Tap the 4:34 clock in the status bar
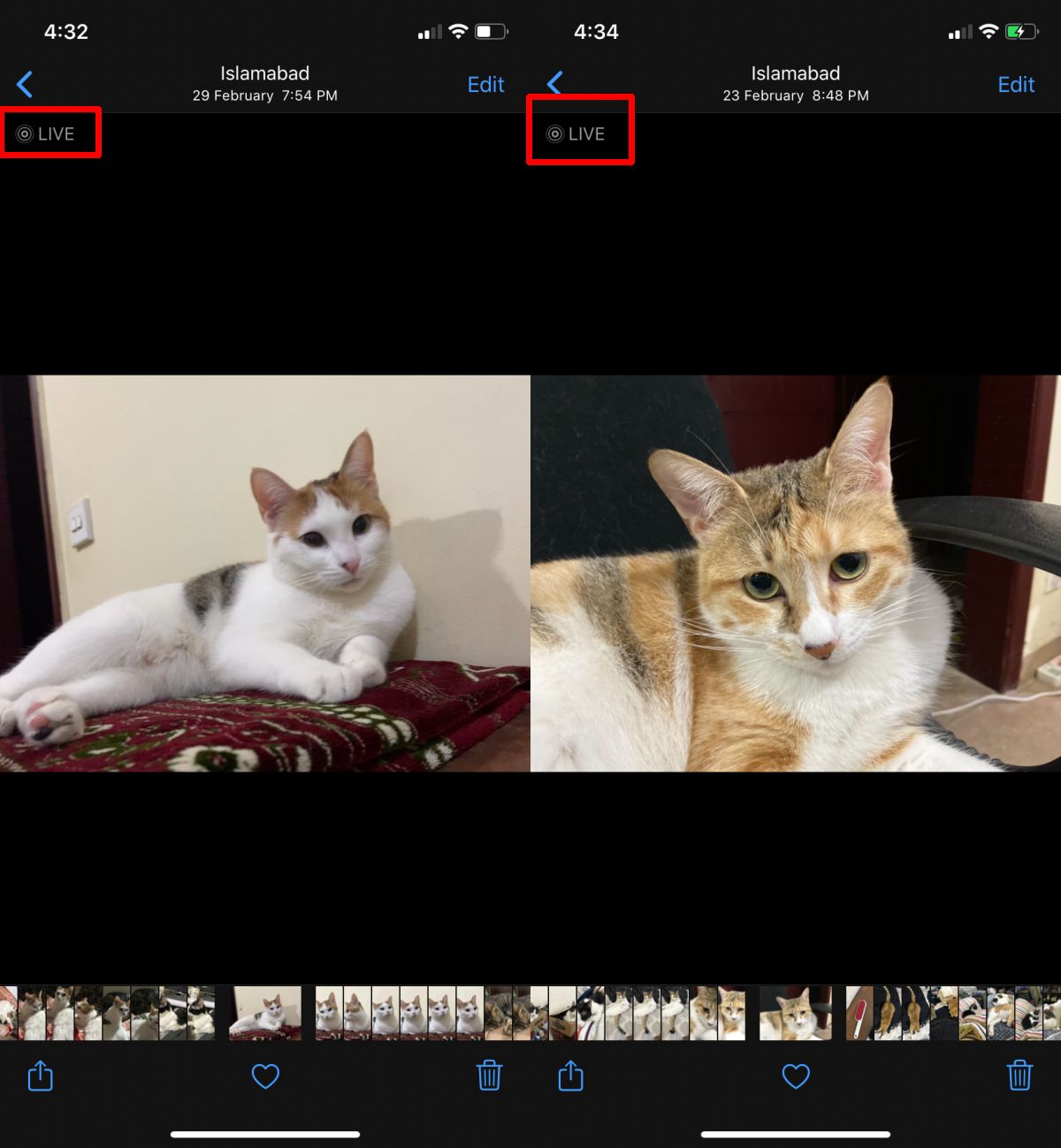This screenshot has width=1061, height=1148. tap(596, 32)
